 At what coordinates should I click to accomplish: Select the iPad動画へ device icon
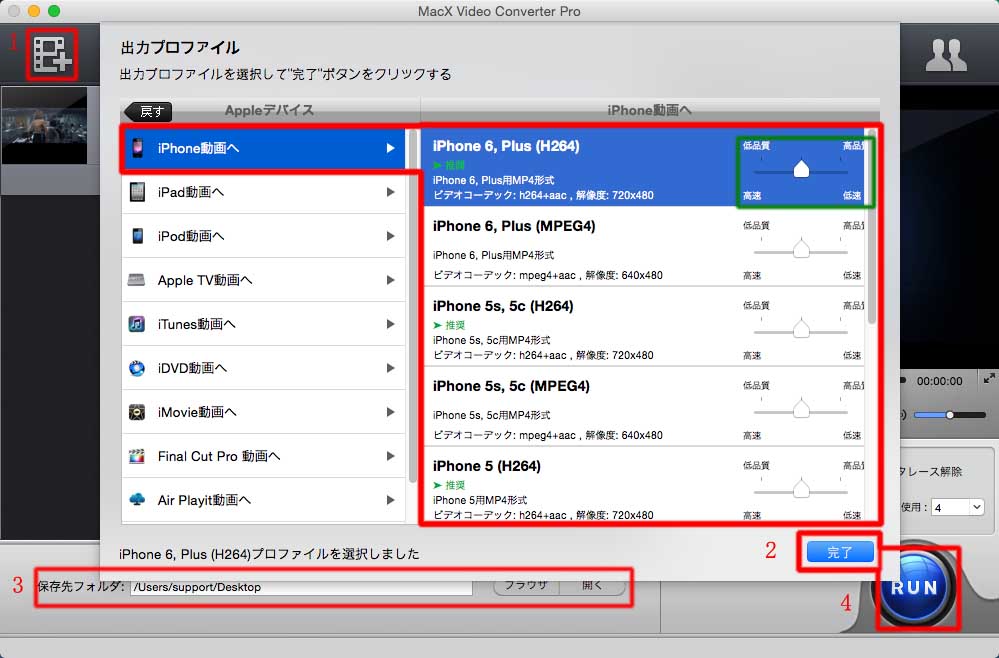point(137,192)
